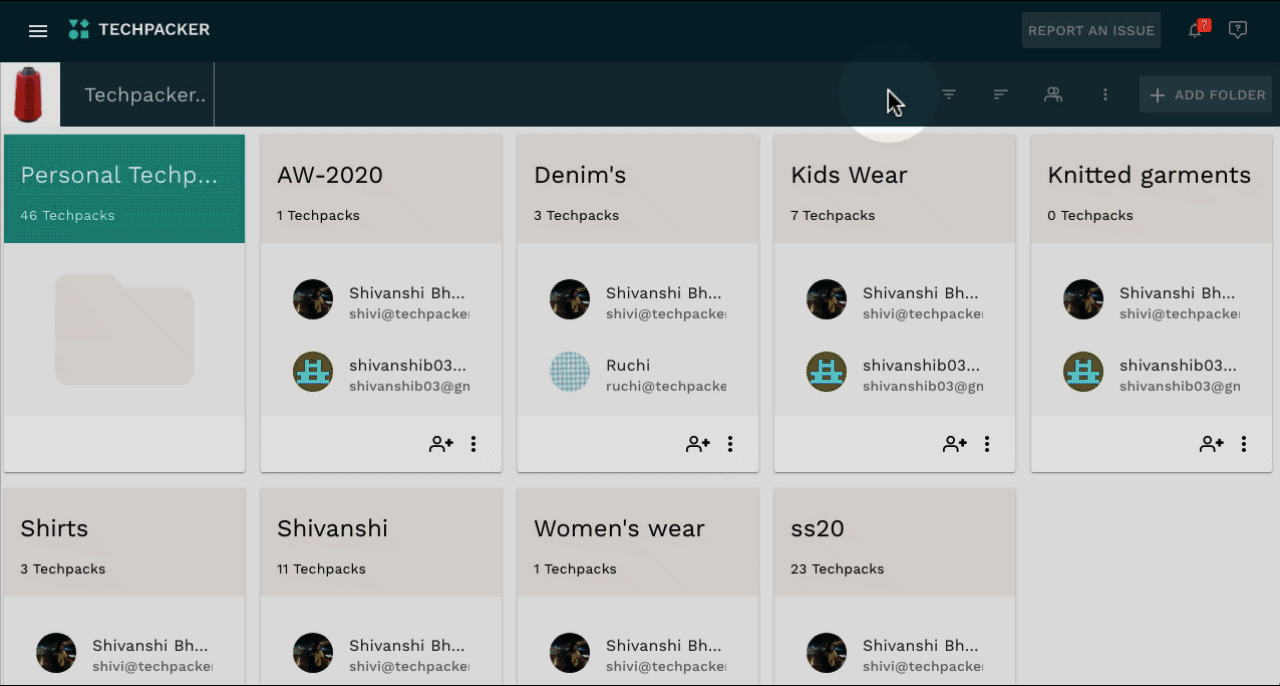This screenshot has width=1280, height=686.
Task: Open the Personal Techpacks folder card
Action: pyautogui.click(x=124, y=188)
